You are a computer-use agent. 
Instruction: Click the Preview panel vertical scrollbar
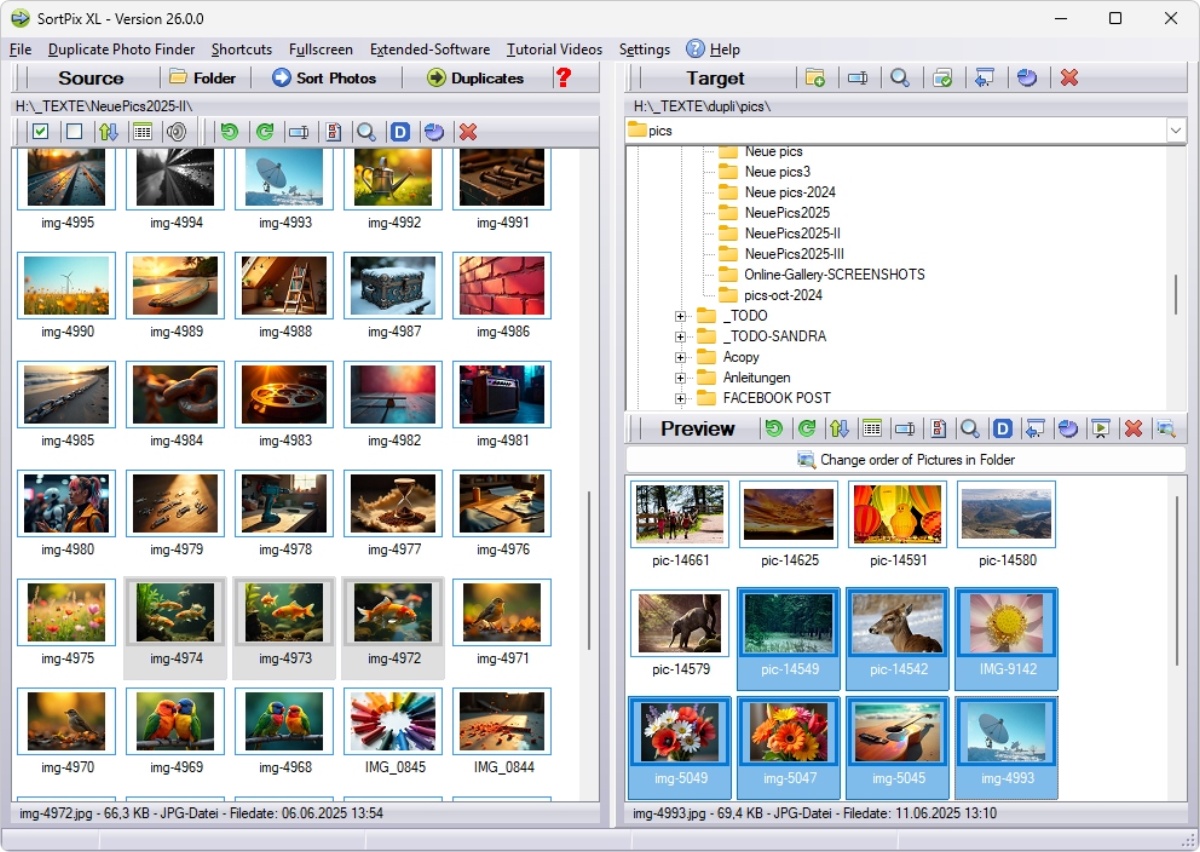[1175, 580]
